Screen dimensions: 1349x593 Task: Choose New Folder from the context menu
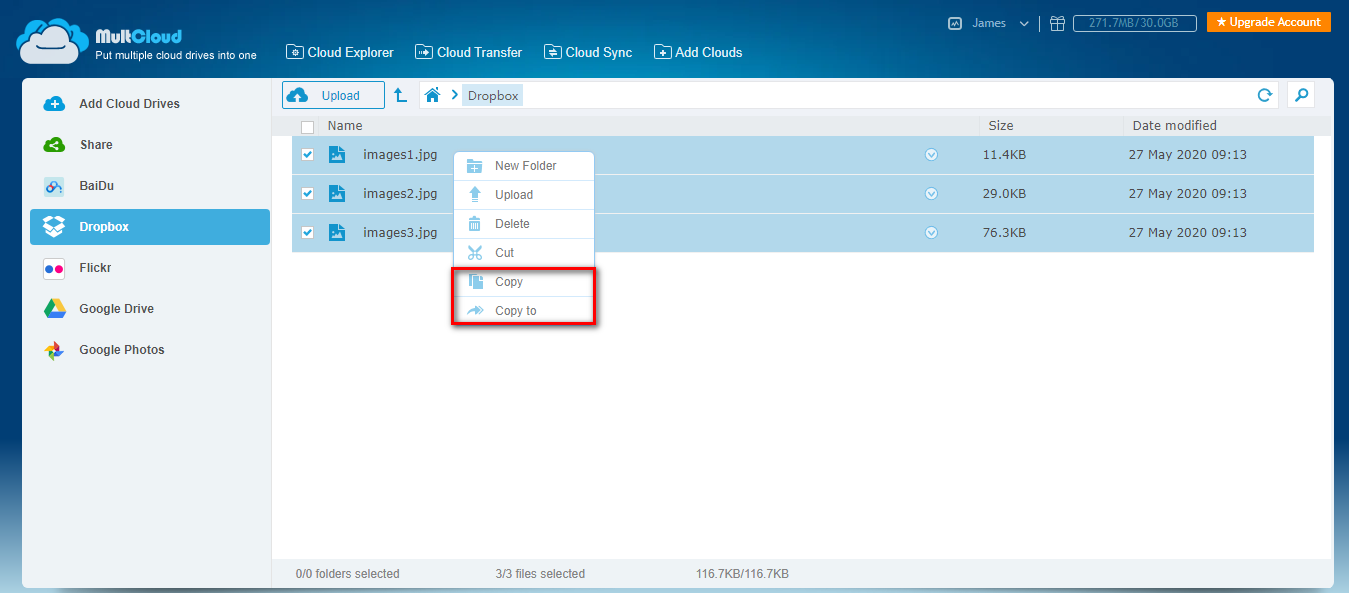(x=524, y=166)
